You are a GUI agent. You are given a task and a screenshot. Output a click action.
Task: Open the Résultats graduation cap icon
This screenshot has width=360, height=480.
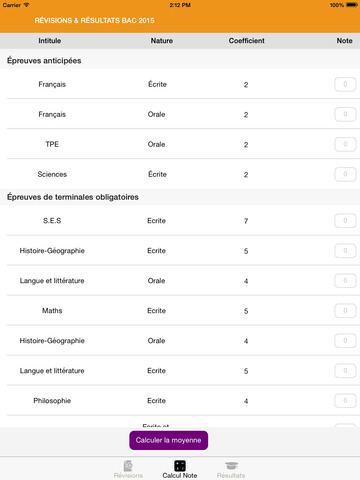click(x=231, y=466)
